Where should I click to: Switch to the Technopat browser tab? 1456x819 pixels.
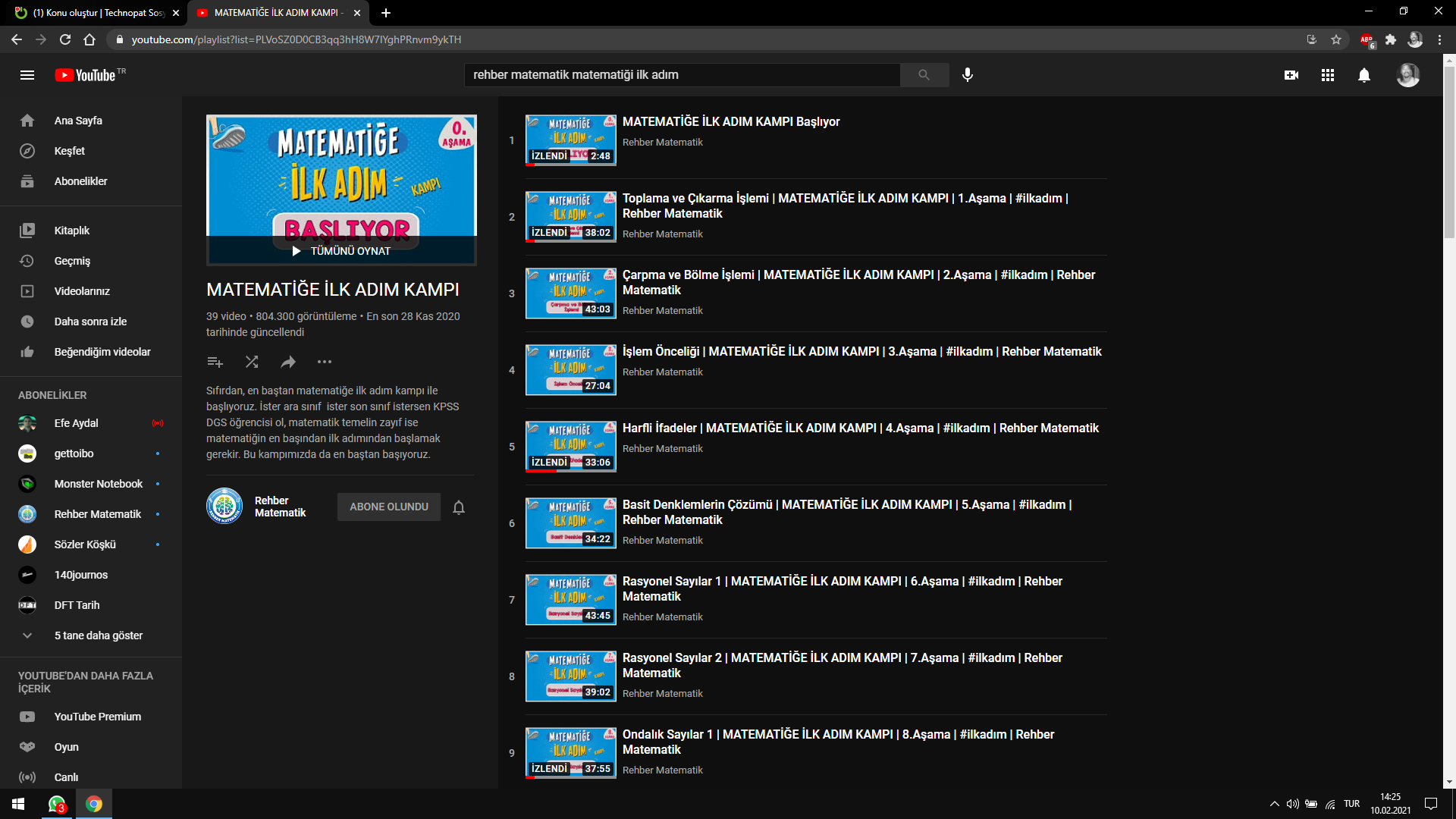[97, 13]
